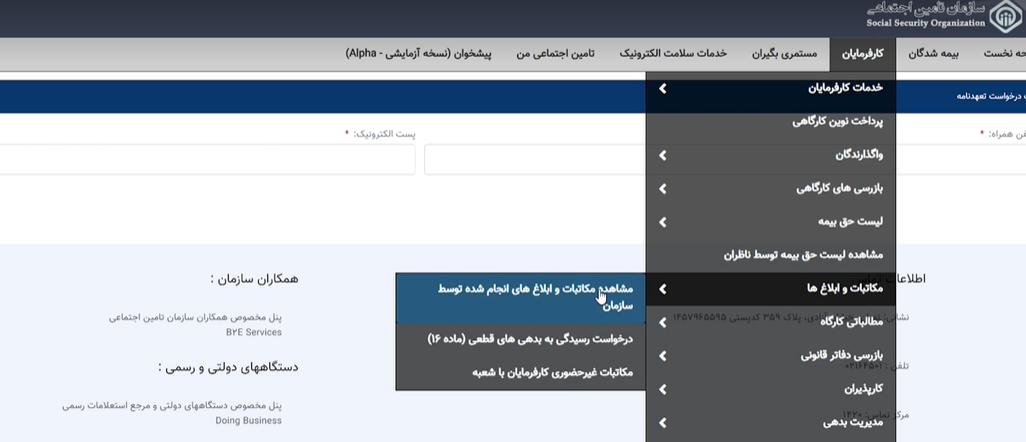The height and width of the screenshot is (442, 1026).
Task: Expand بازرسی دفاتر قانونی chevron
Action: 662,356
